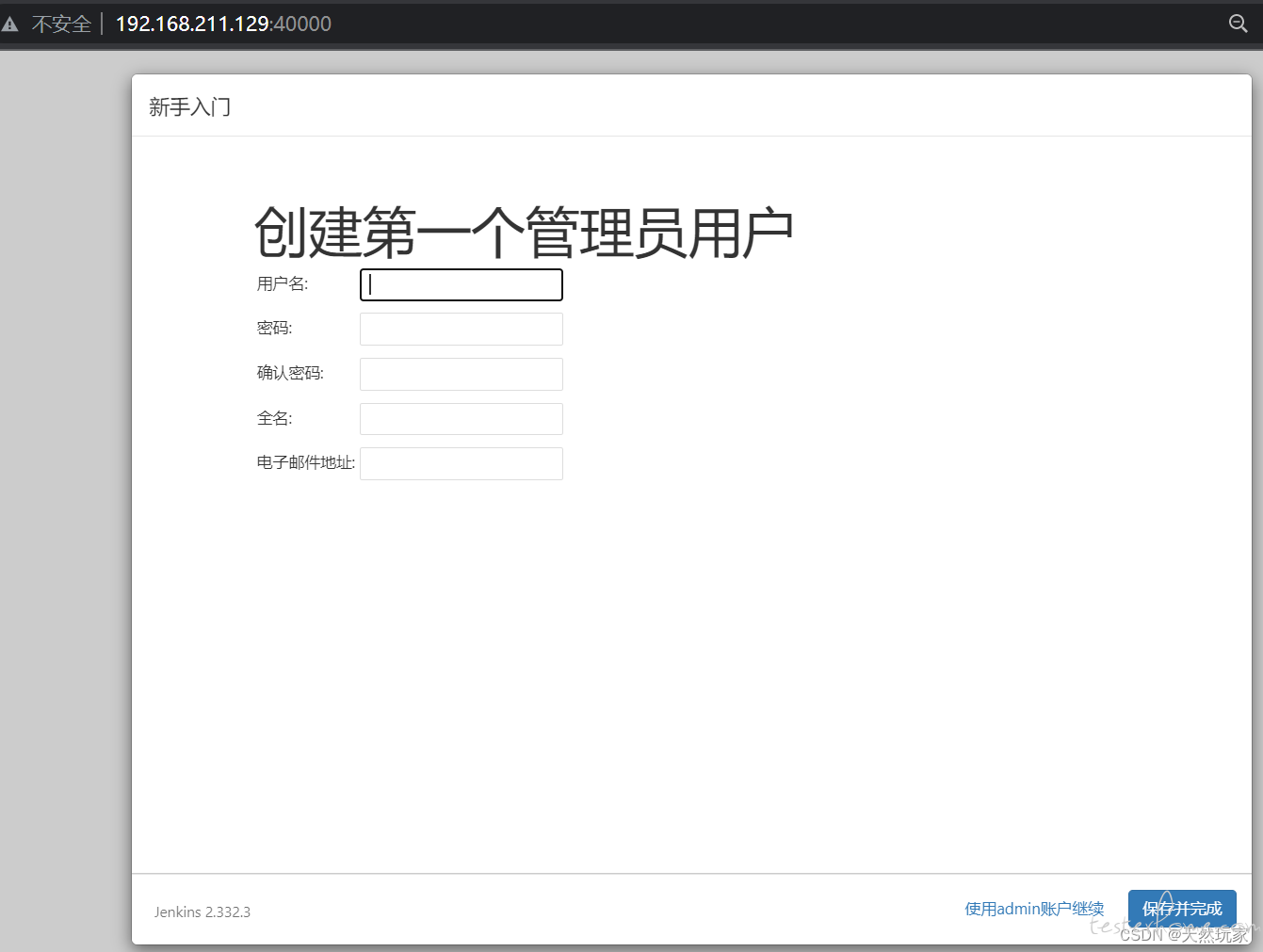
Task: Click the 新手入门 dialog header title
Action: coord(189,107)
